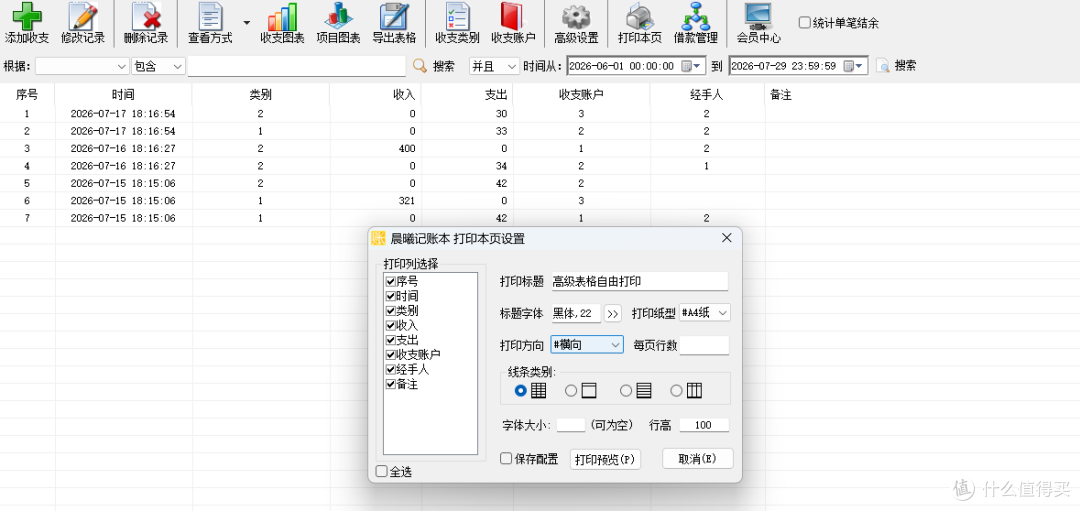Click the 取消(E) button
This screenshot has height=511, width=1080.
point(697,459)
